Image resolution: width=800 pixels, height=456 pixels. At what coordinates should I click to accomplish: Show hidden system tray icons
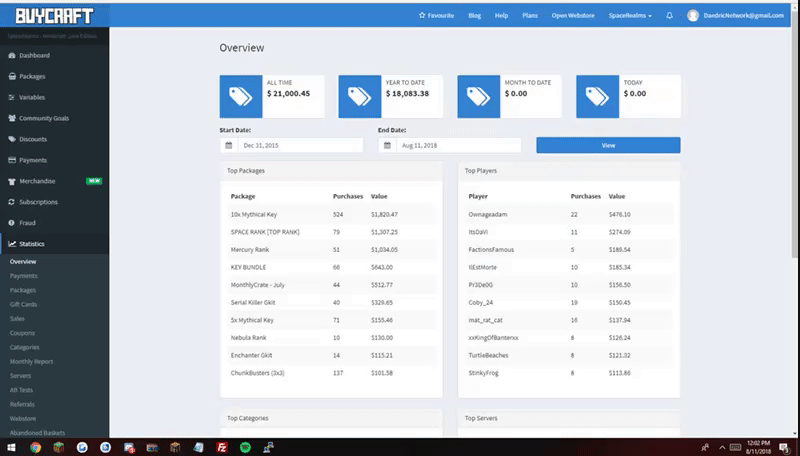722,448
